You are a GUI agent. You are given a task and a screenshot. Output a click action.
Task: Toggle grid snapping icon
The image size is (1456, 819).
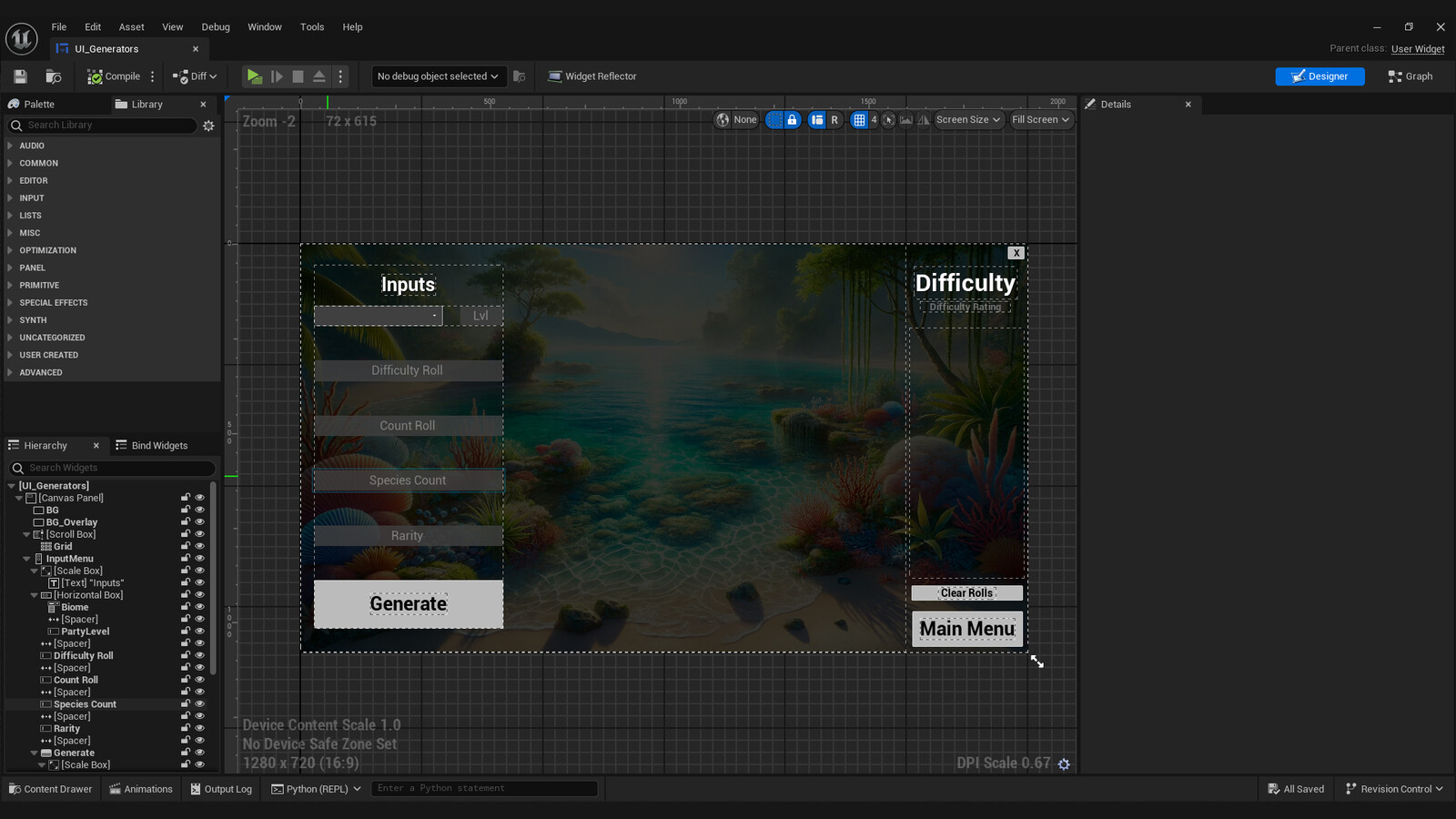point(858,120)
